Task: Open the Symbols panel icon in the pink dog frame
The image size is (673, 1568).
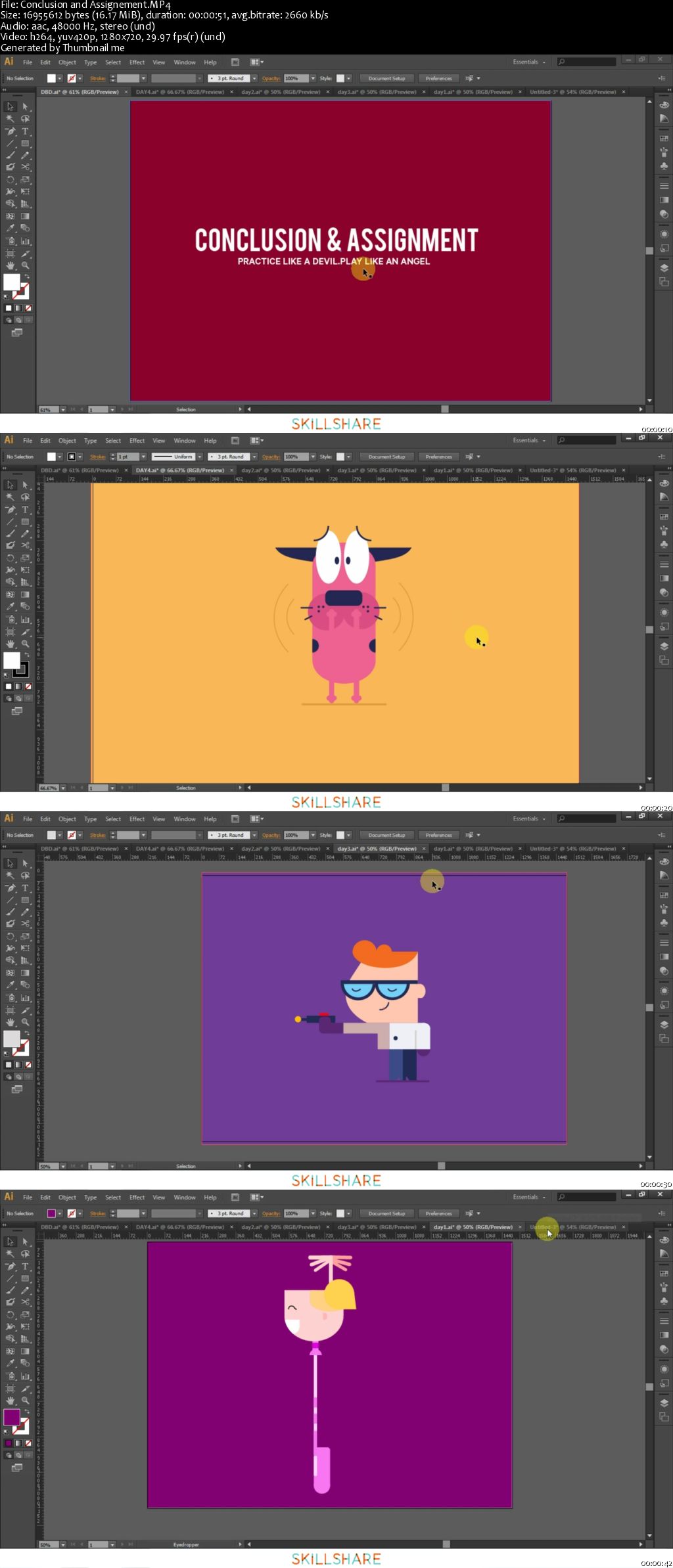Action: (x=664, y=545)
